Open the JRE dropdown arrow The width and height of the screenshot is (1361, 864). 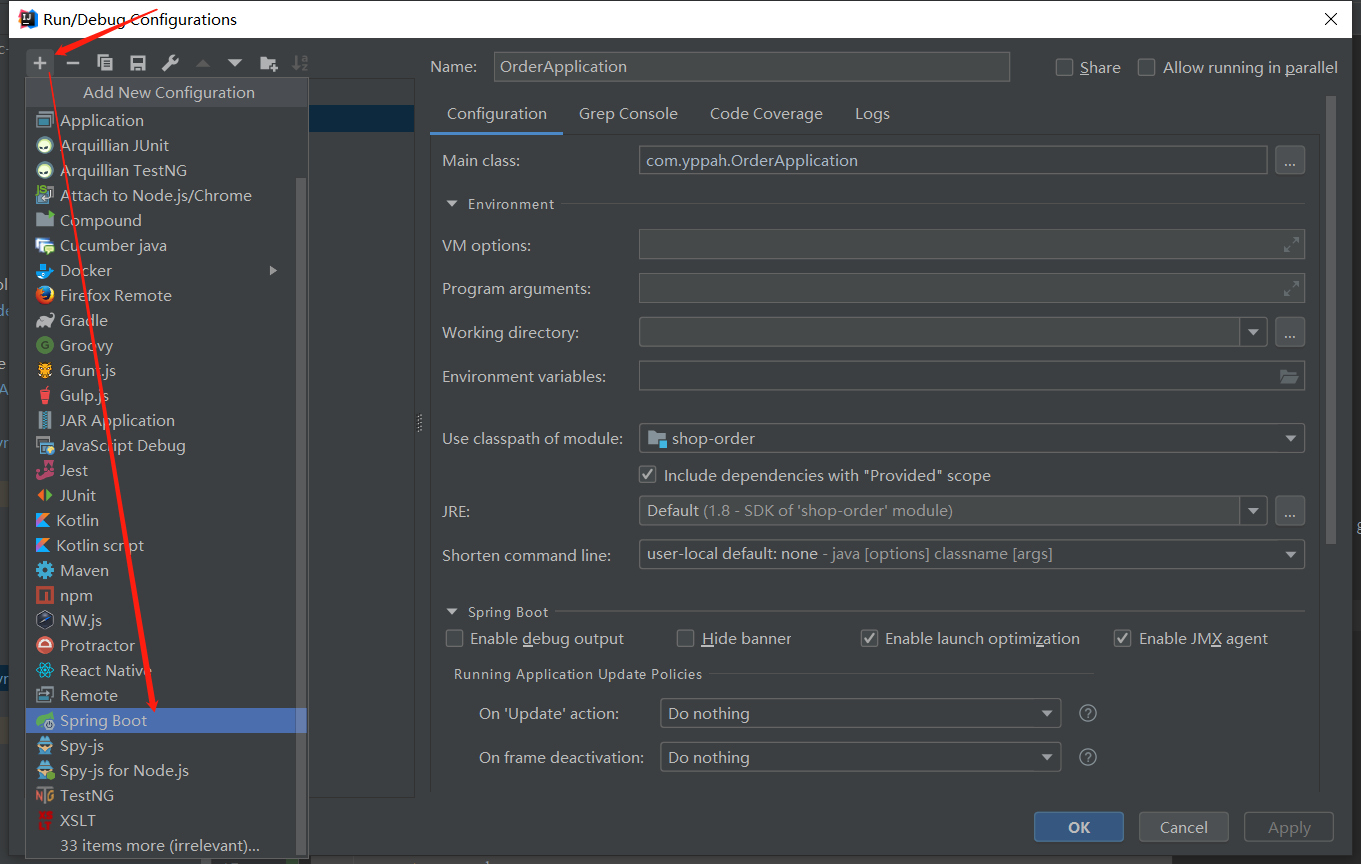(x=1254, y=511)
